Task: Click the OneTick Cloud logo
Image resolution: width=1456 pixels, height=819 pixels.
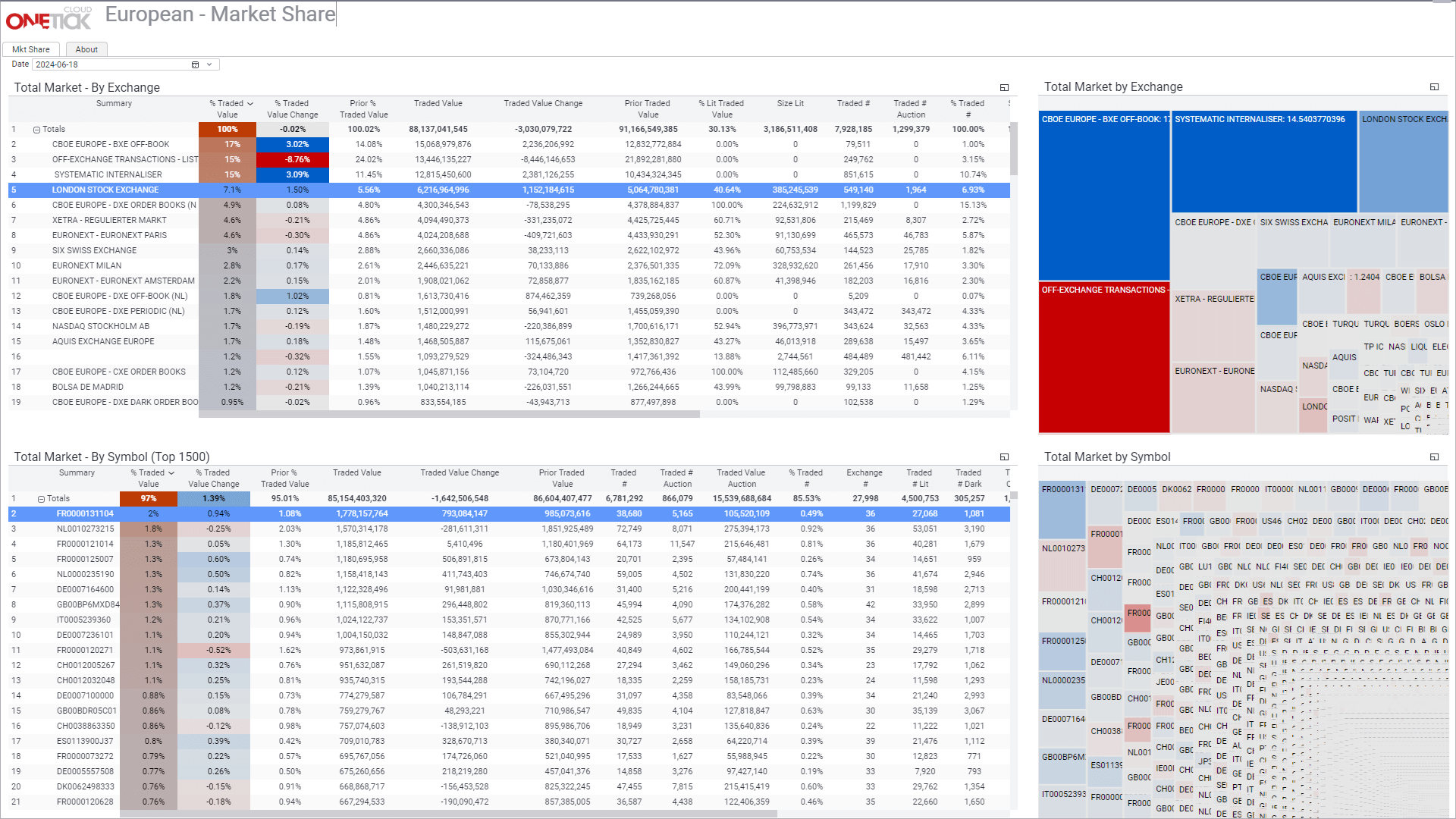Action: point(49,18)
